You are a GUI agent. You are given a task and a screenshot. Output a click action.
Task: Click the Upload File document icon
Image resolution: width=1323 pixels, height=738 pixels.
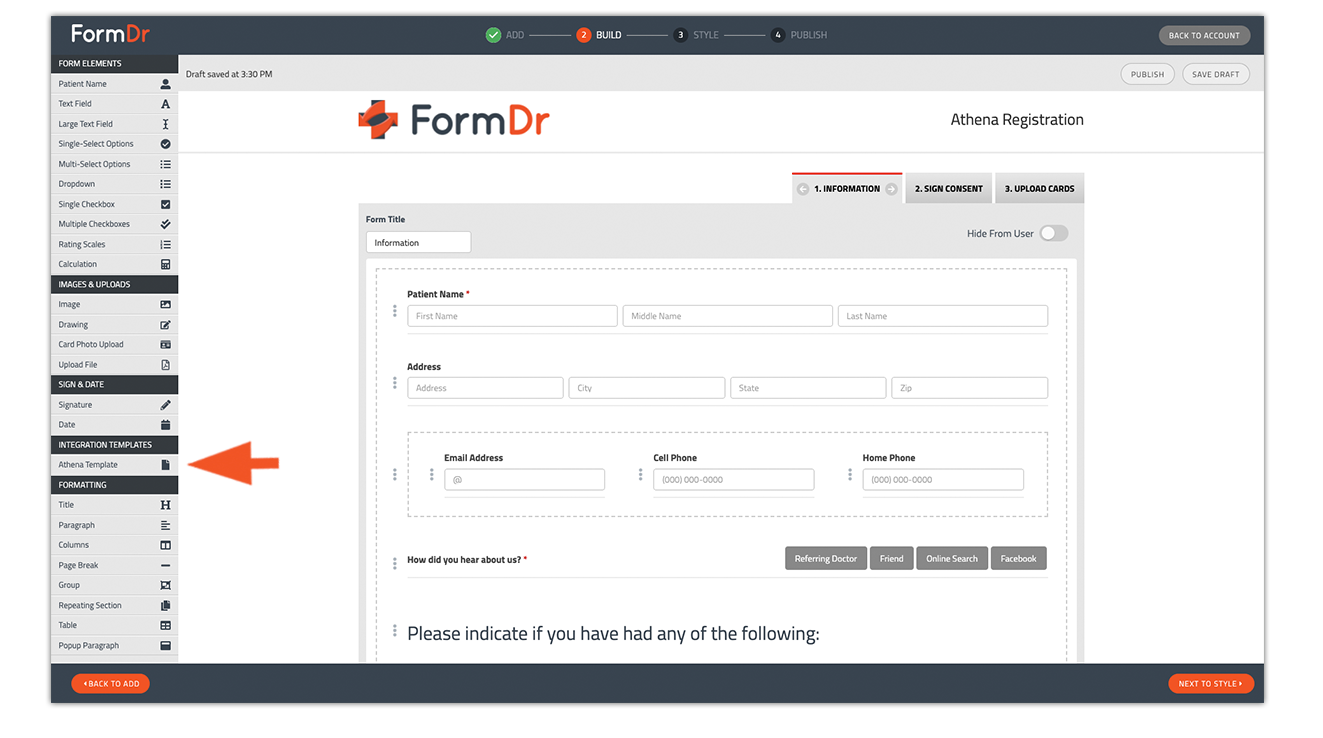166,365
